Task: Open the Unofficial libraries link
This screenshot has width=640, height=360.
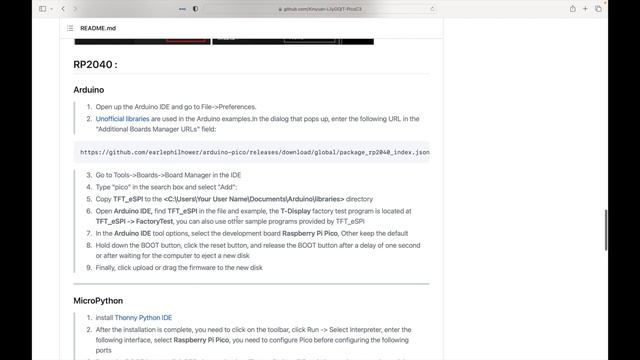Action: 122,119
